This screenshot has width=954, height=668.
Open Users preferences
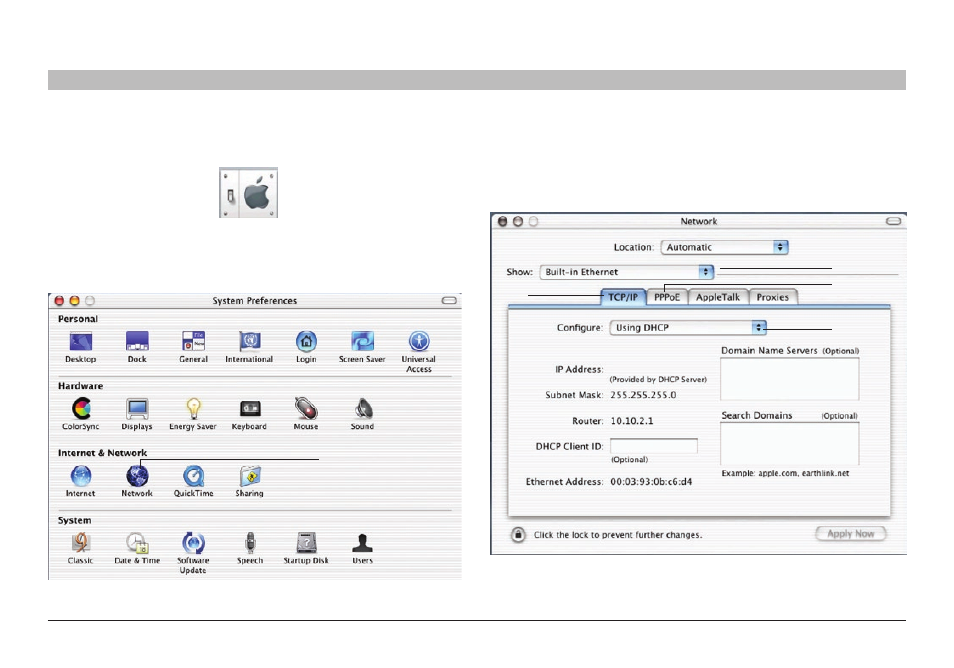coord(363,543)
